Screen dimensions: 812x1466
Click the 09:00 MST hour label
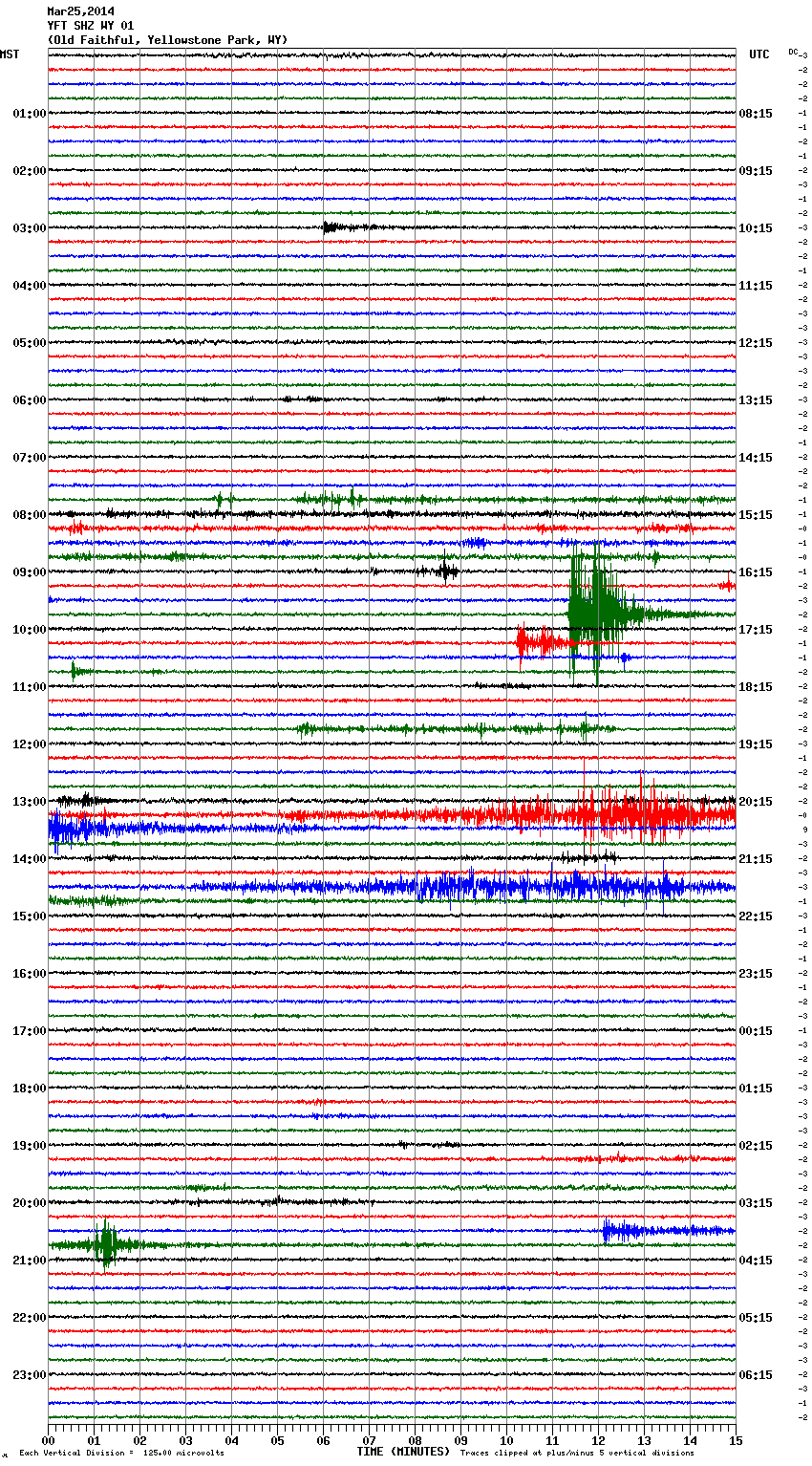(30, 572)
